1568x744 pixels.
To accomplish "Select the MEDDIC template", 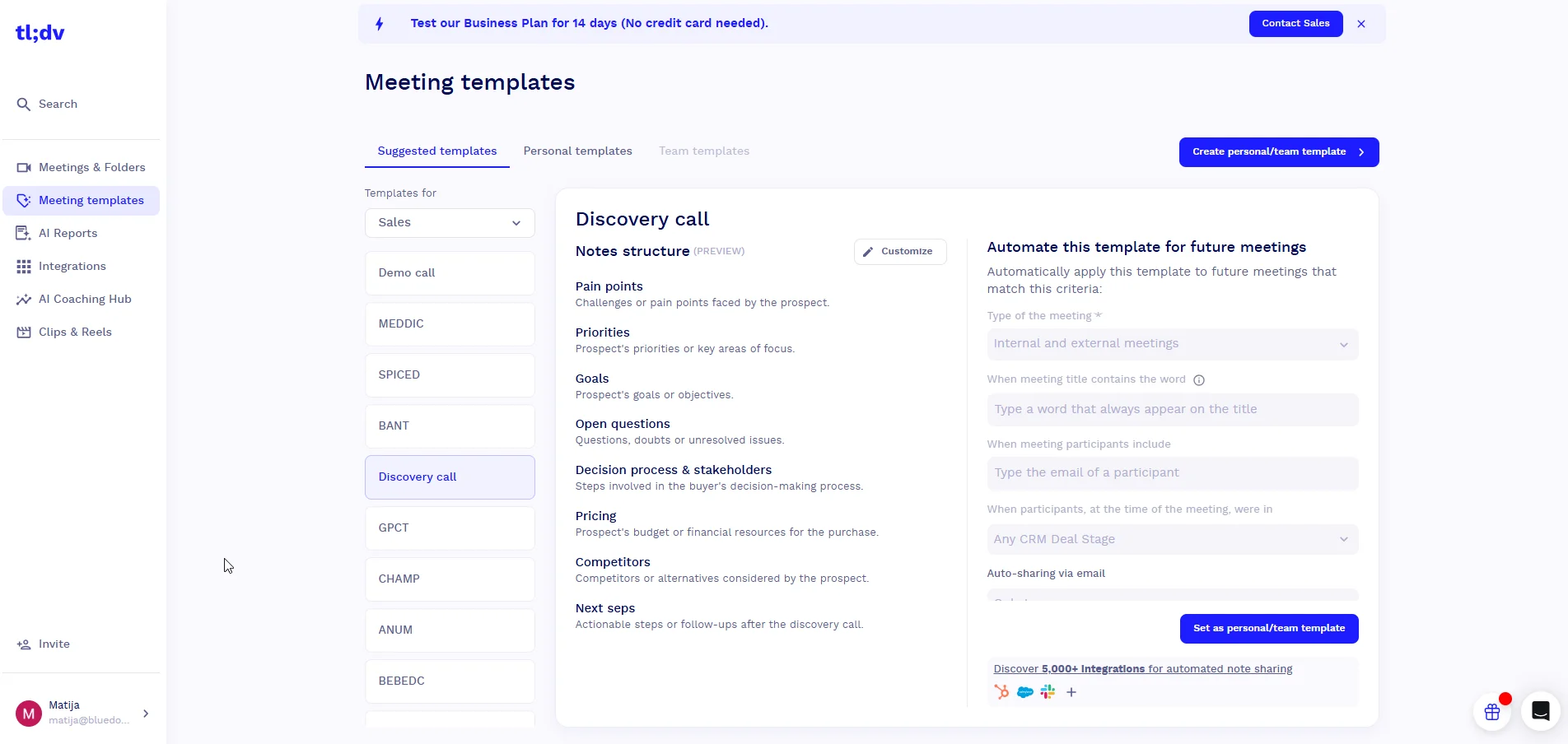I will (x=449, y=323).
